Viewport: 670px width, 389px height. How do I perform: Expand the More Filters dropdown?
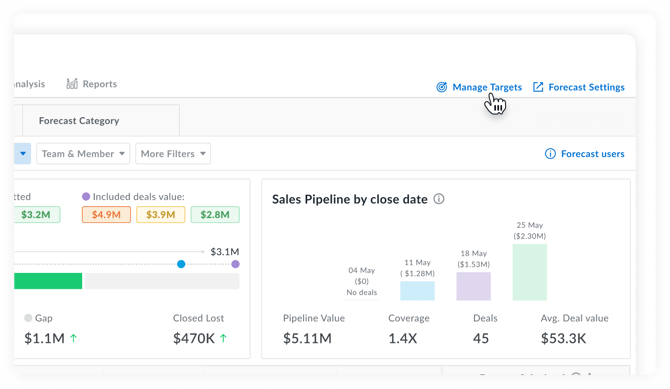pyautogui.click(x=173, y=153)
